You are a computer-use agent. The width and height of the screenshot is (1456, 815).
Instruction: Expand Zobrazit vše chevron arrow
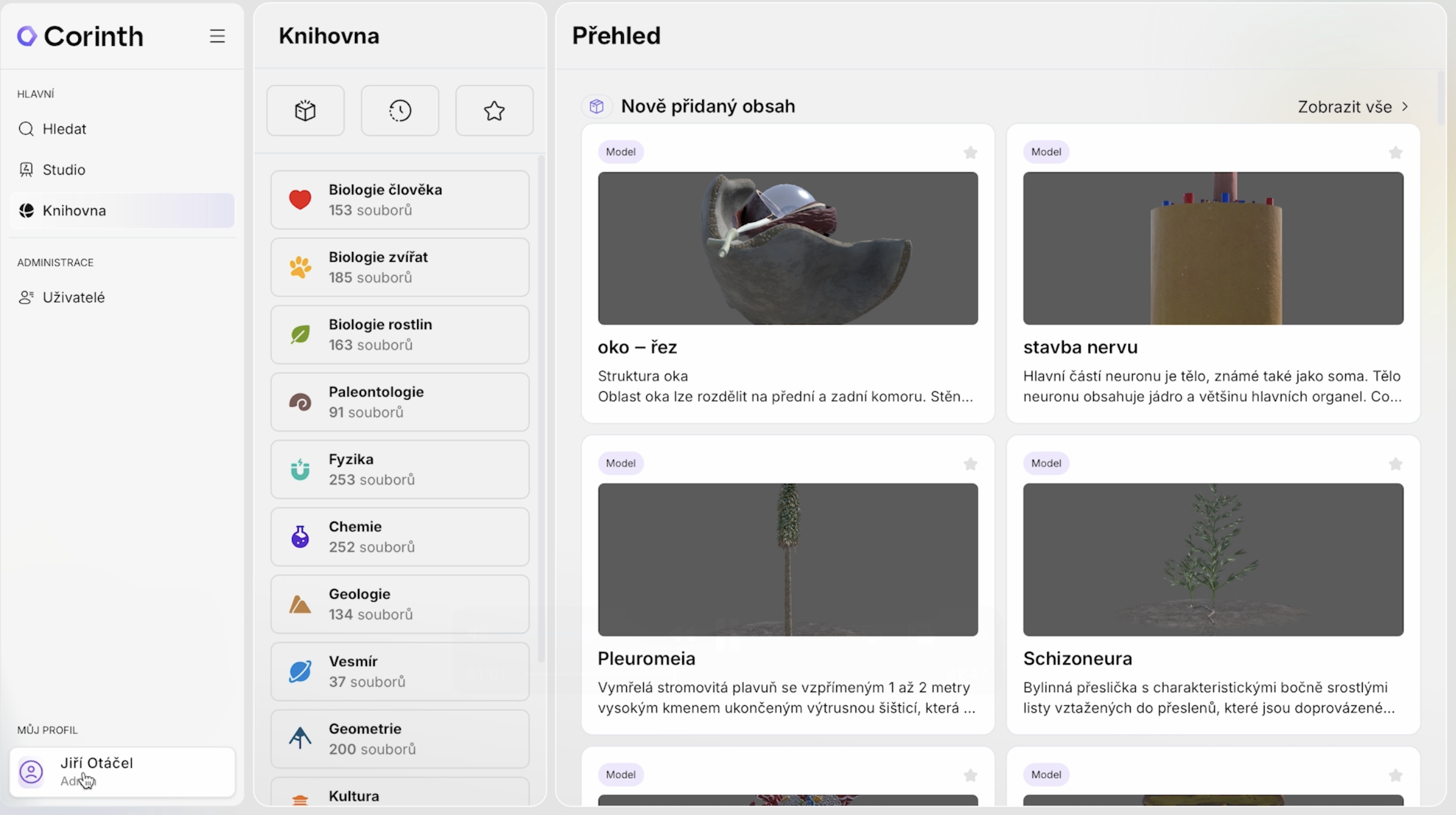click(x=1405, y=107)
